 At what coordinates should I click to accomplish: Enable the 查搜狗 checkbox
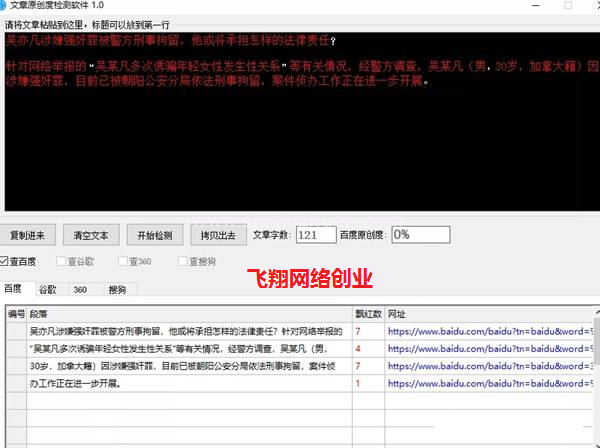pos(183,262)
